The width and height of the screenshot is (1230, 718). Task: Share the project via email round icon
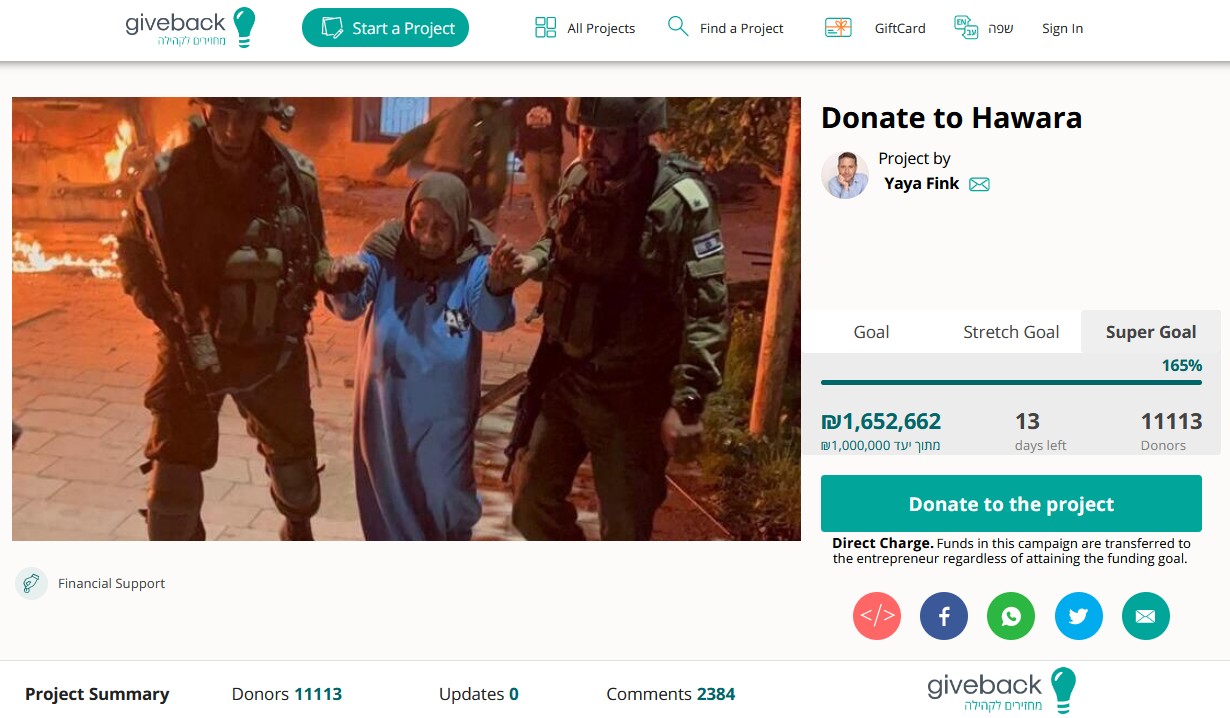[1146, 616]
